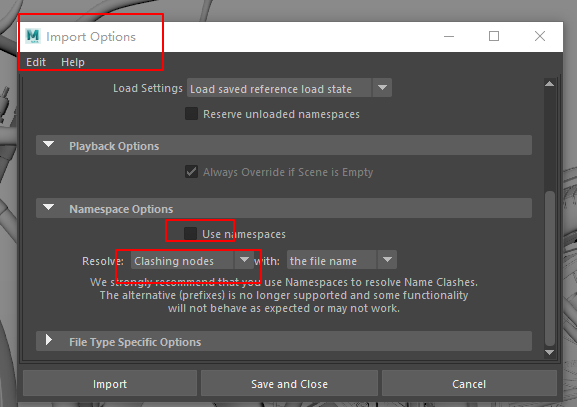
Task: Click the Import button
Action: pyautogui.click(x=110, y=383)
